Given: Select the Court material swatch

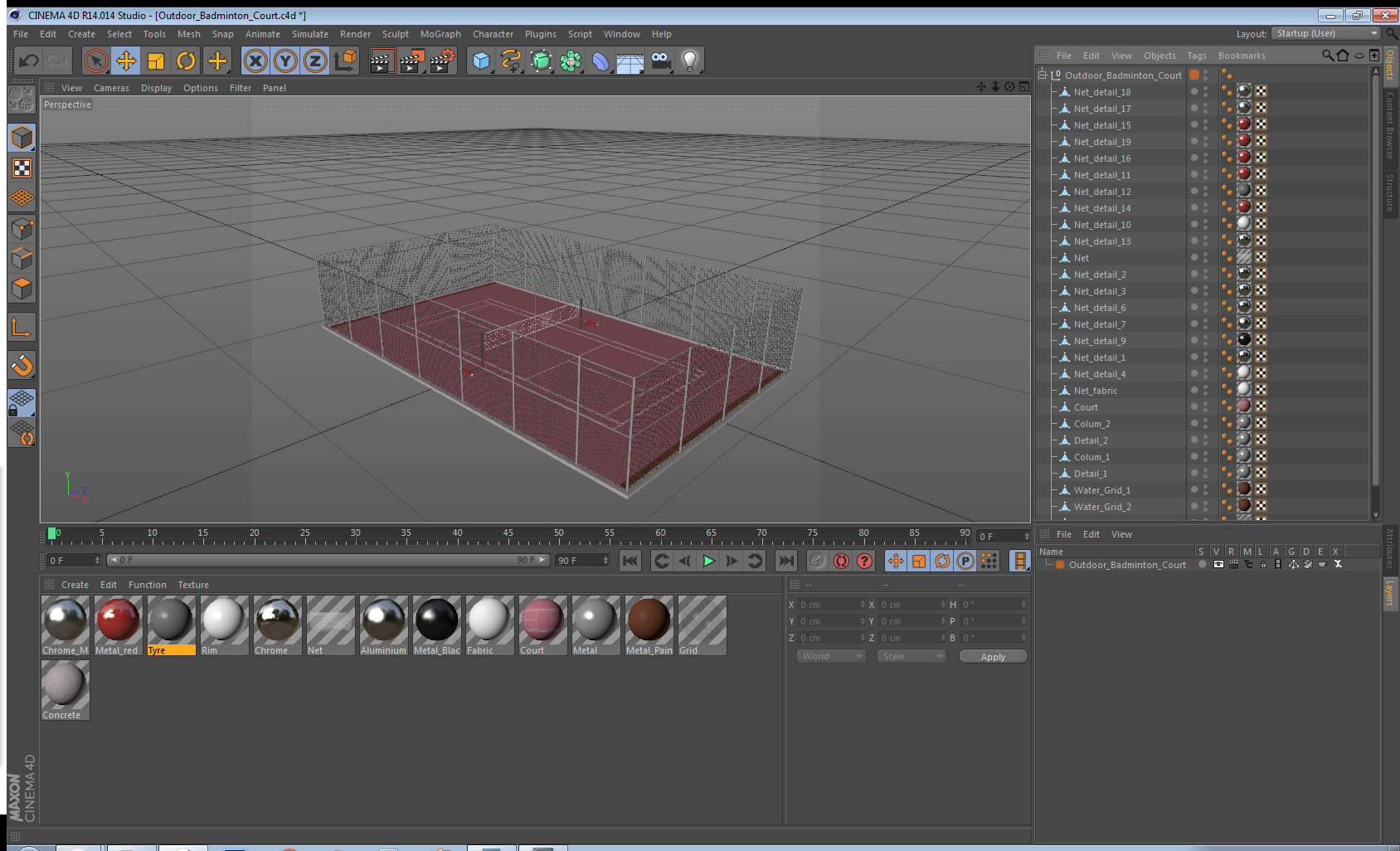Looking at the screenshot, I should pos(542,625).
